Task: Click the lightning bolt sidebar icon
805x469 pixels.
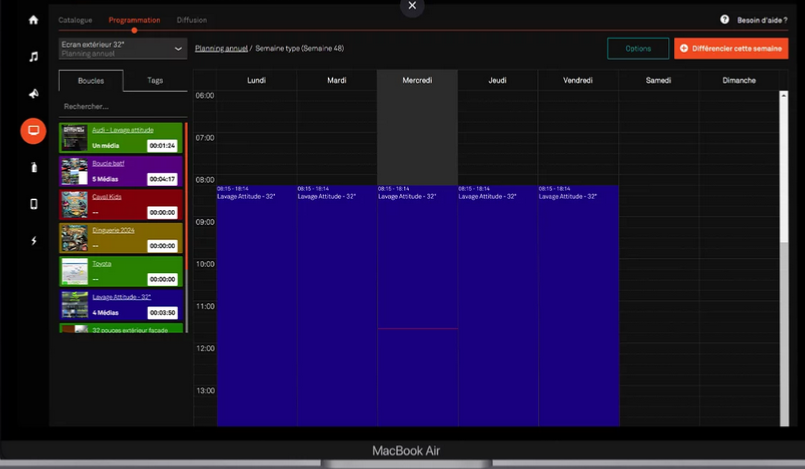Action: point(34,240)
